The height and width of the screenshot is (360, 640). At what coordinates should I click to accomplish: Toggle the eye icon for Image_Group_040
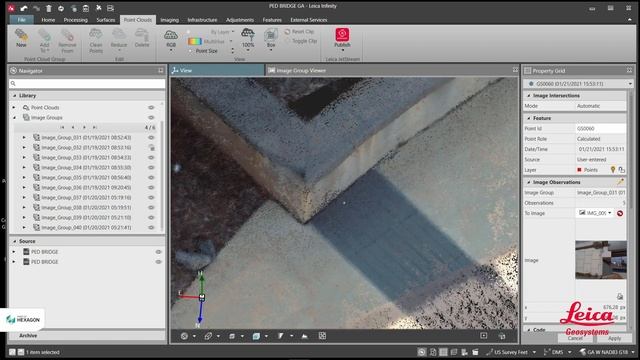pos(151,227)
